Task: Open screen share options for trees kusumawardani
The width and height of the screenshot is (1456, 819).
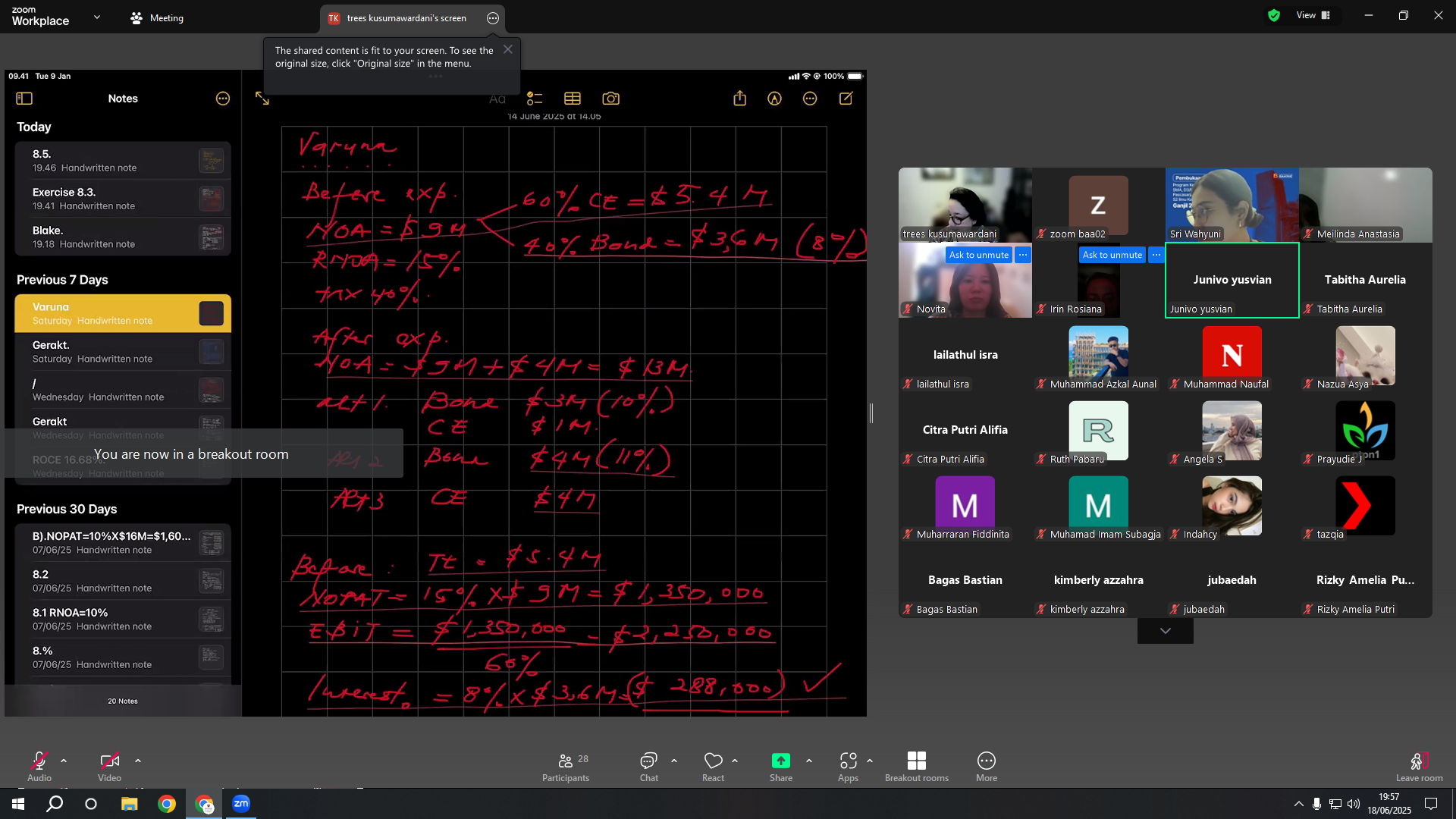Action: (493, 18)
